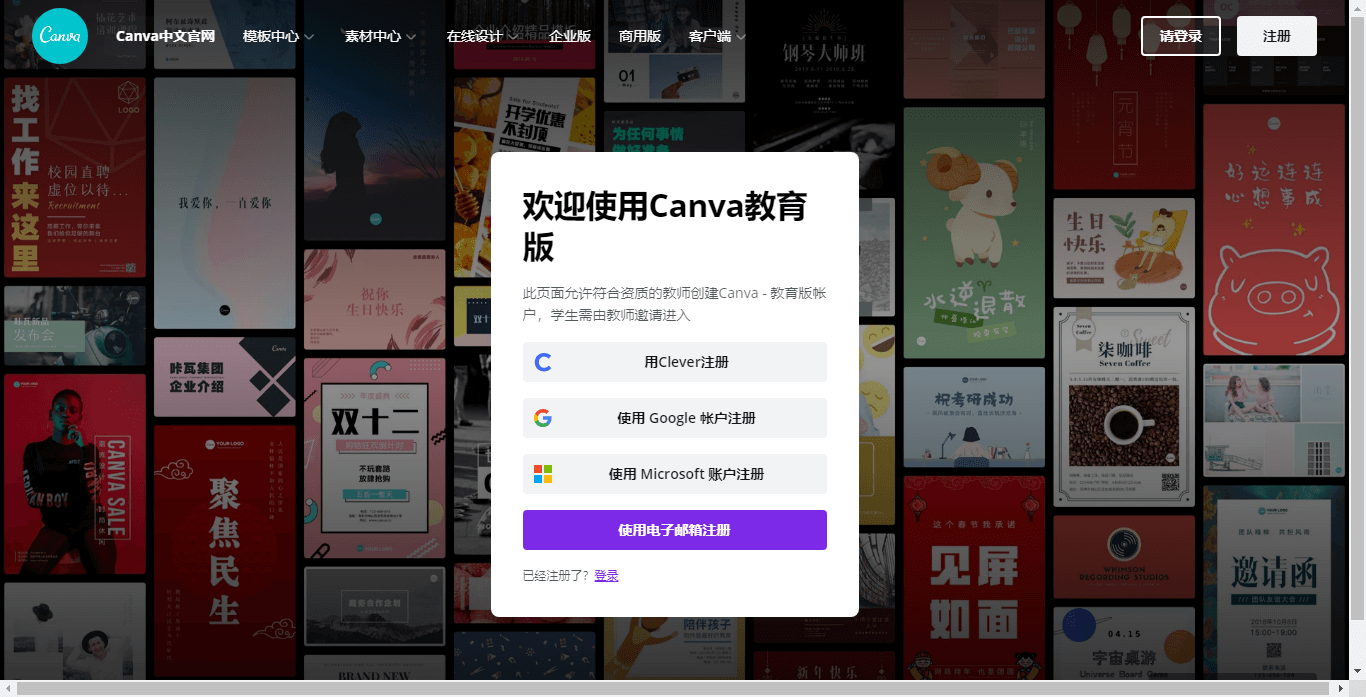Click the Canva logo icon
Image resolution: width=1366 pixels, height=697 pixels.
click(x=59, y=36)
